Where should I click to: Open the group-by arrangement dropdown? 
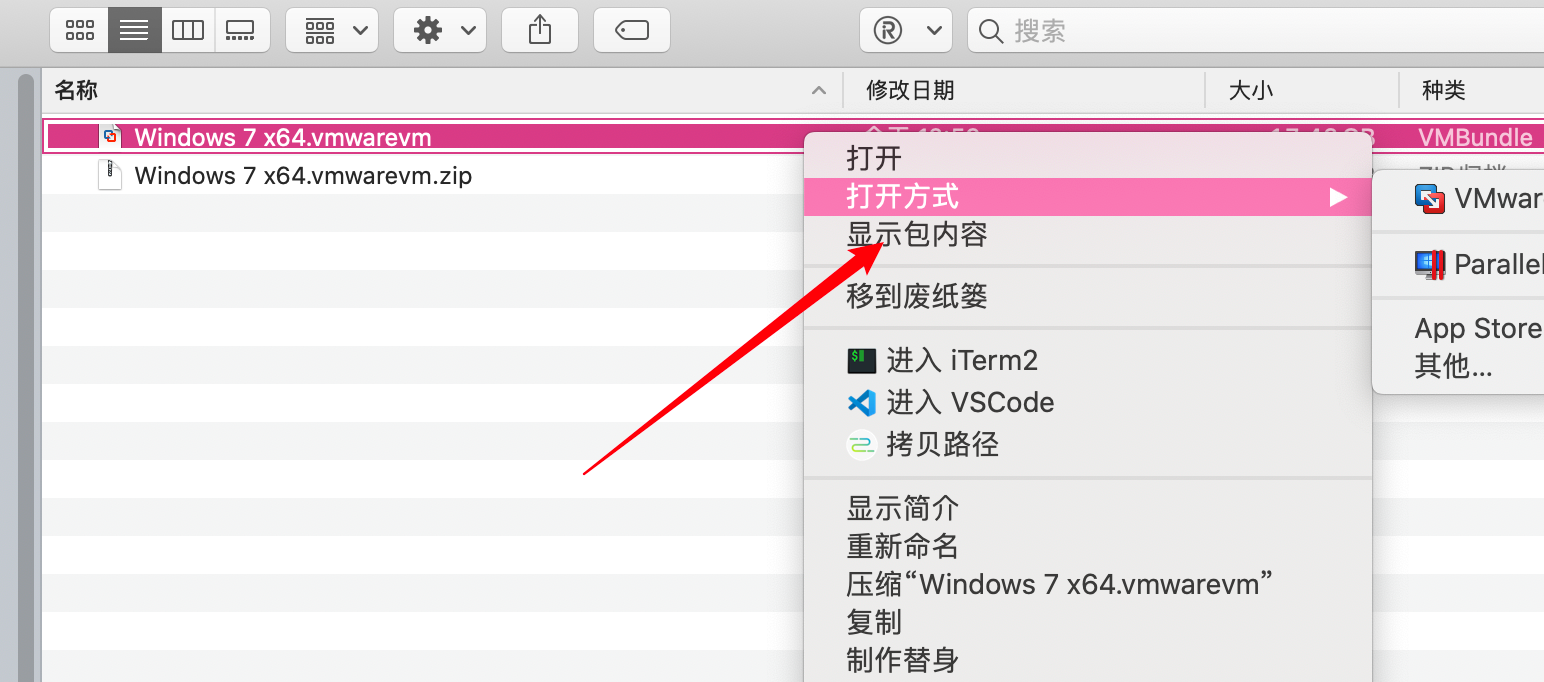point(332,30)
